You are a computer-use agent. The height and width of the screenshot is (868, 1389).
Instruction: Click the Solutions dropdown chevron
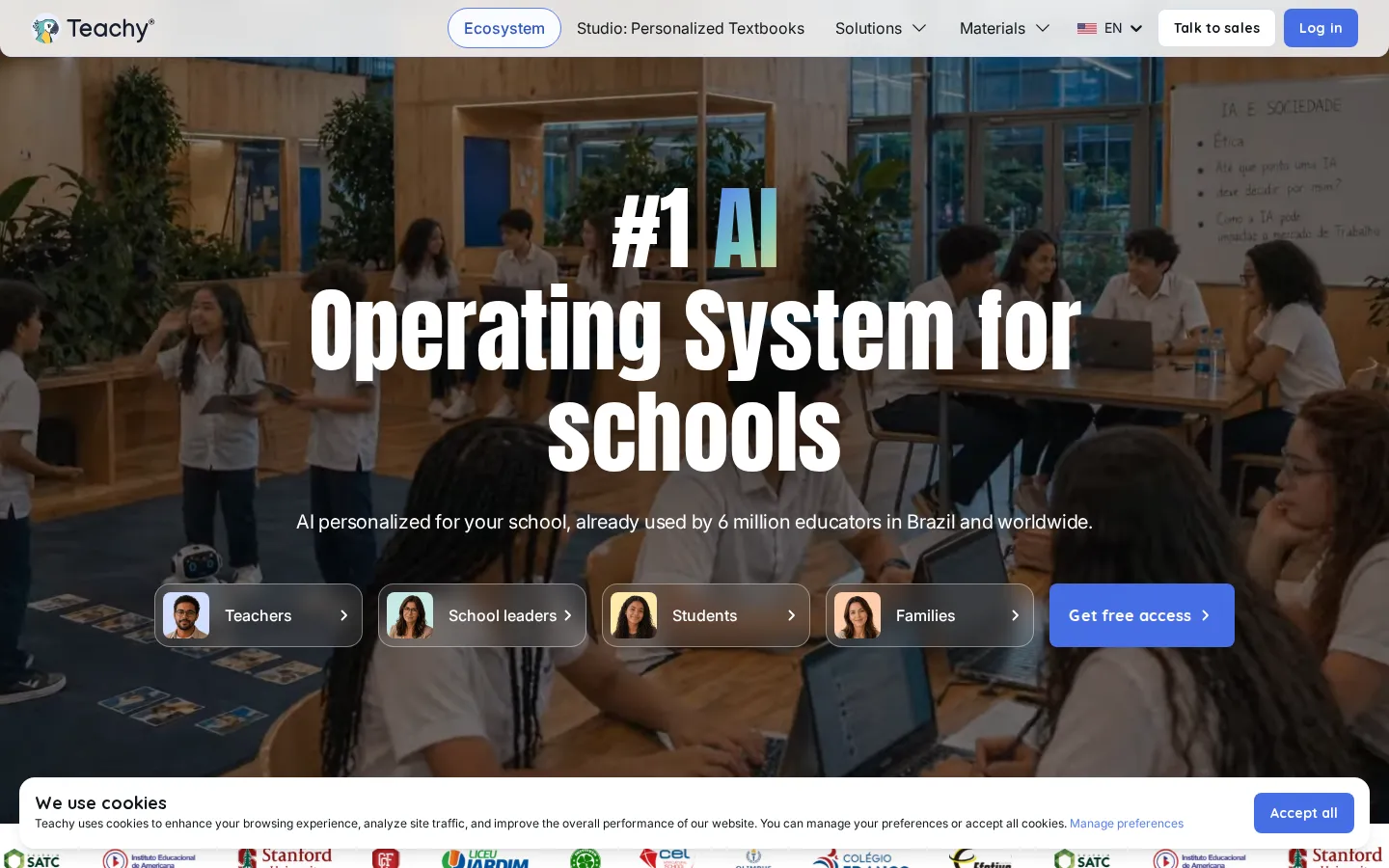pos(919,28)
